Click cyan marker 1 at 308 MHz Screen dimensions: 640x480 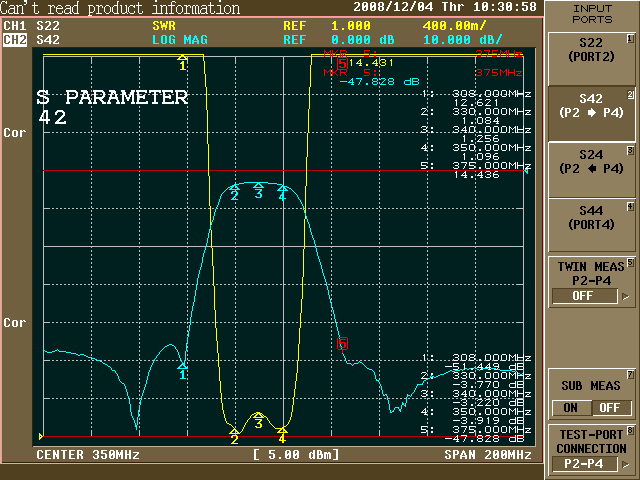click(183, 369)
